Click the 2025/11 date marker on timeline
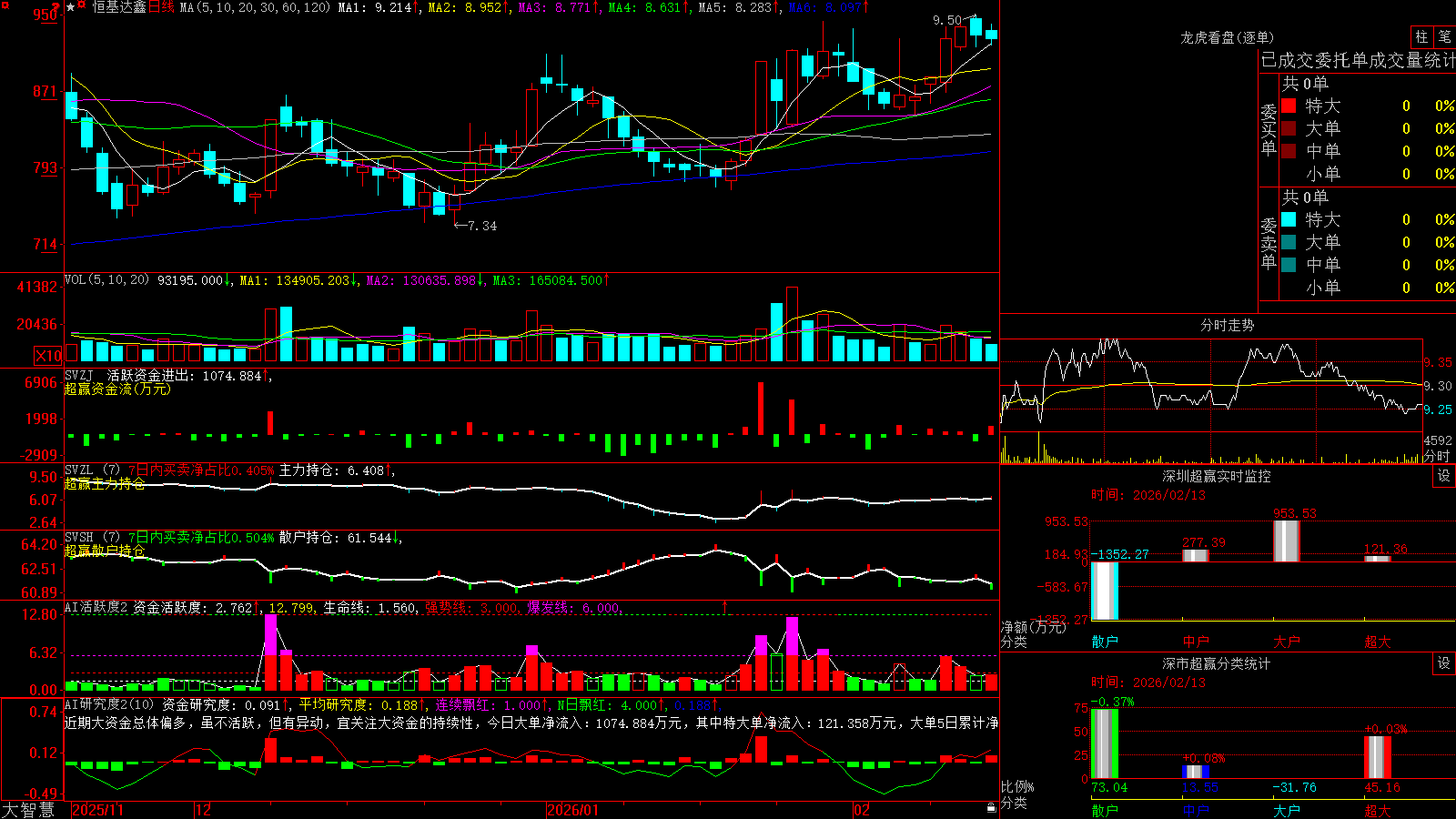The image size is (1456, 819). [97, 810]
